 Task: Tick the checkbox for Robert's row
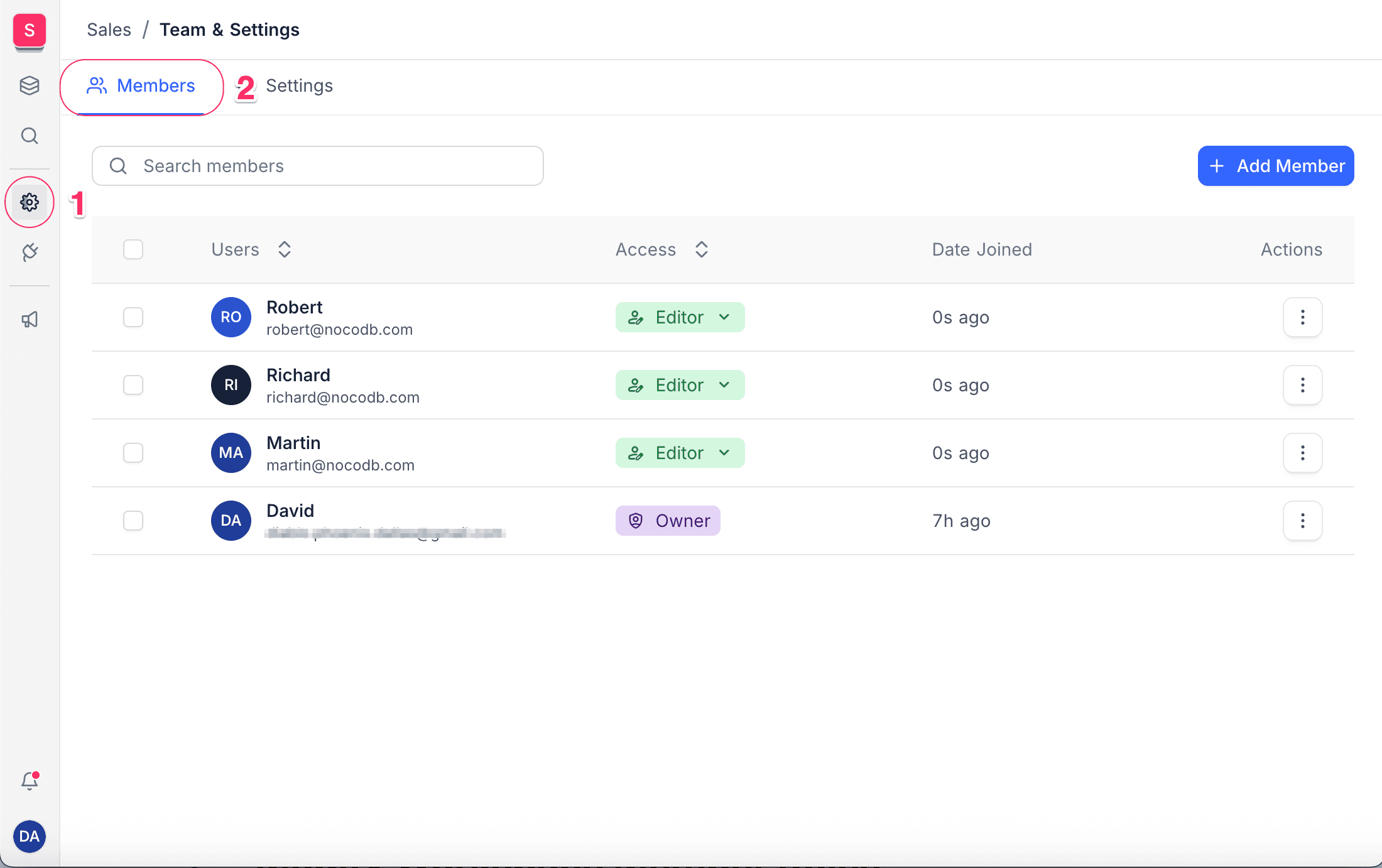tap(133, 317)
